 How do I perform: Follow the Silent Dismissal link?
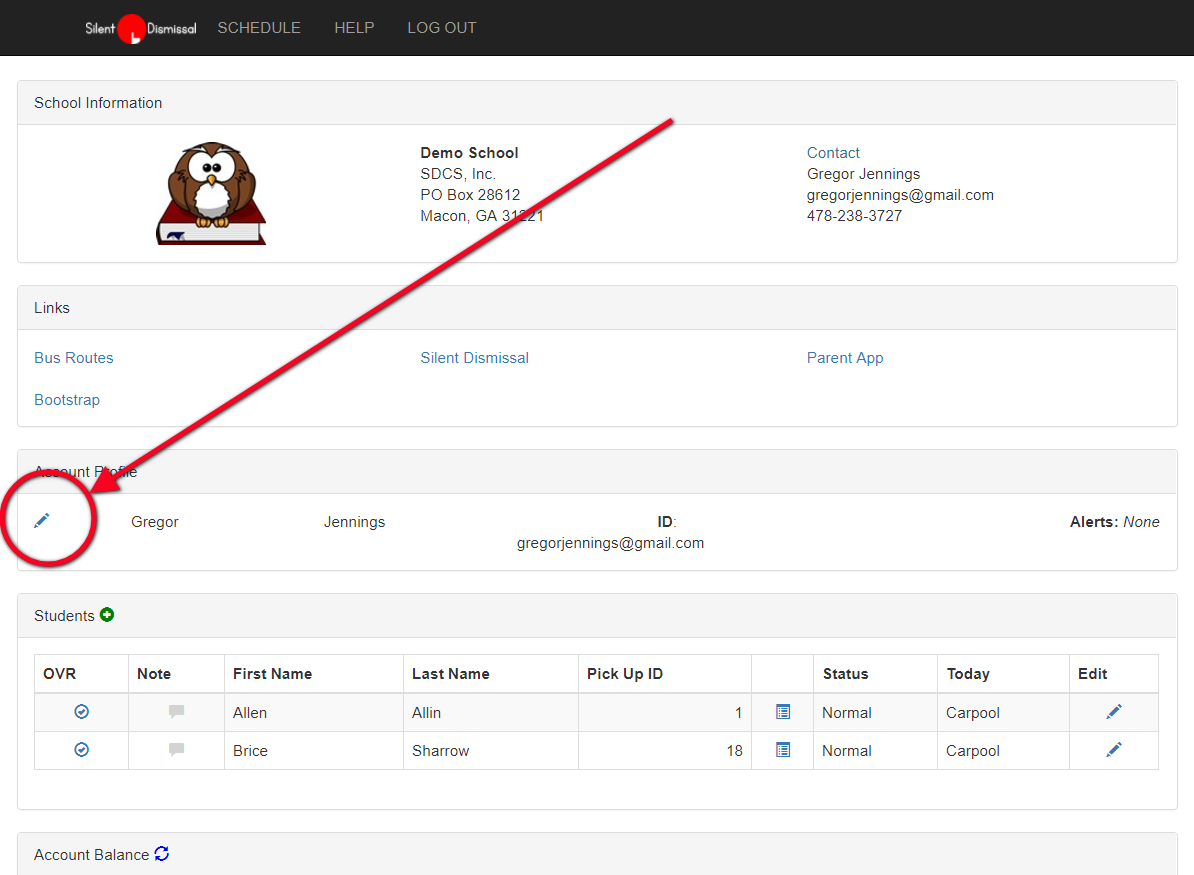[474, 358]
